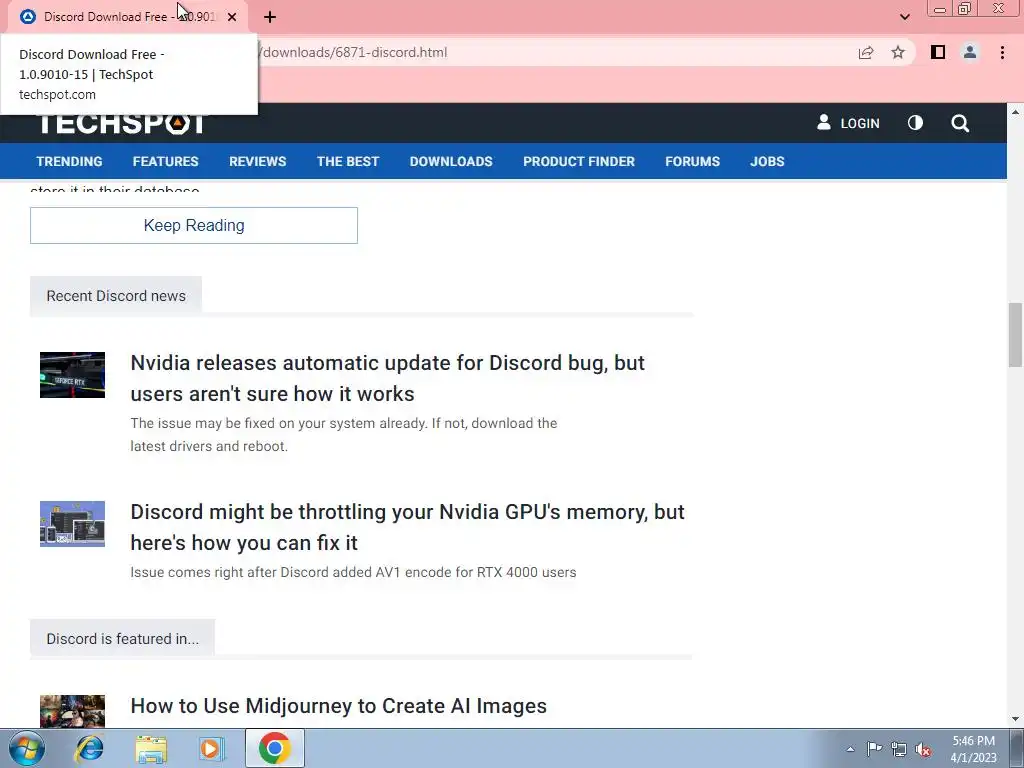Open the DOWNLOADS menu
Screen dimensions: 1024x768
click(451, 161)
